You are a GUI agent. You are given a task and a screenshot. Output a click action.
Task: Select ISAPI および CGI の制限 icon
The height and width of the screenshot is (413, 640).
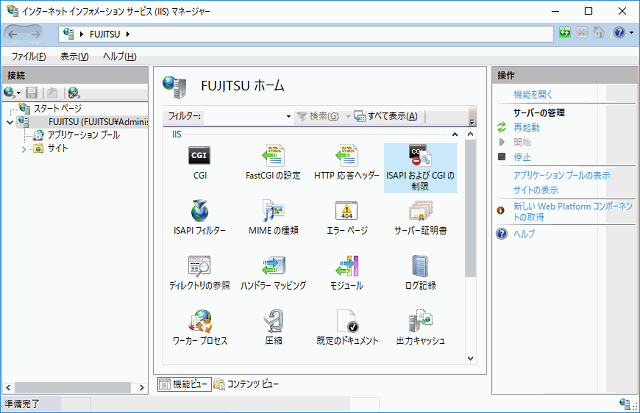420,168
